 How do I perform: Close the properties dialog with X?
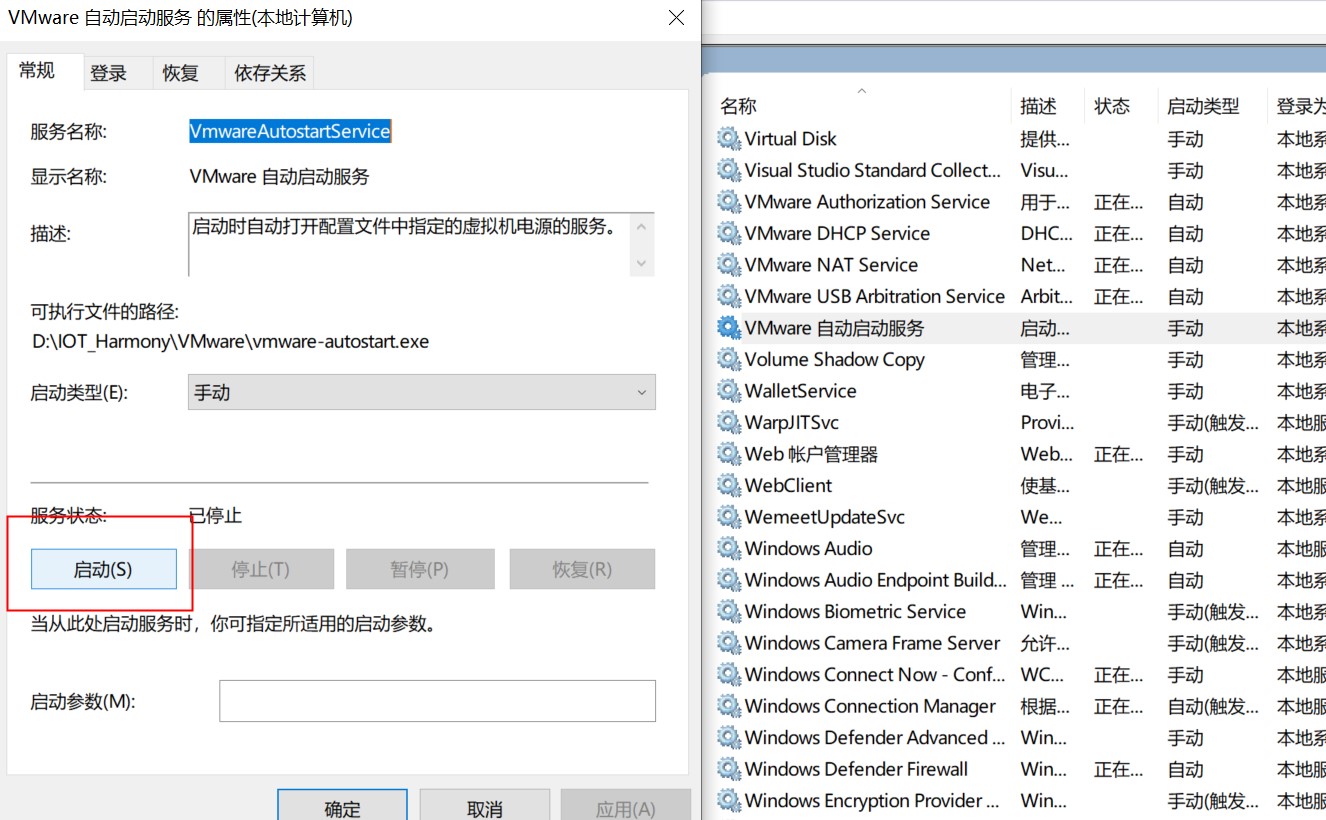(676, 18)
